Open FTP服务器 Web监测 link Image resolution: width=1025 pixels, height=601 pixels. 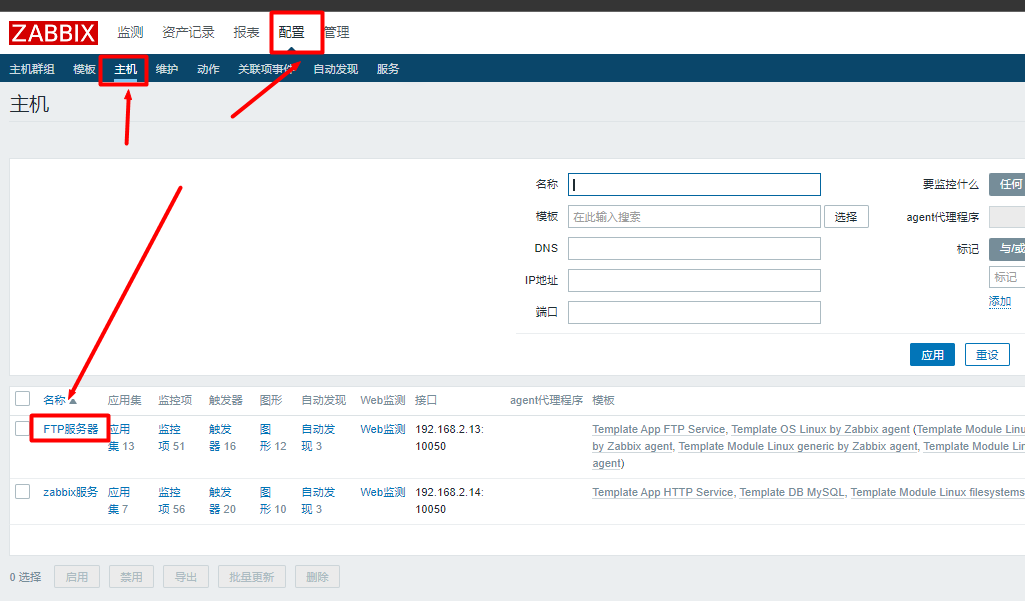click(382, 429)
